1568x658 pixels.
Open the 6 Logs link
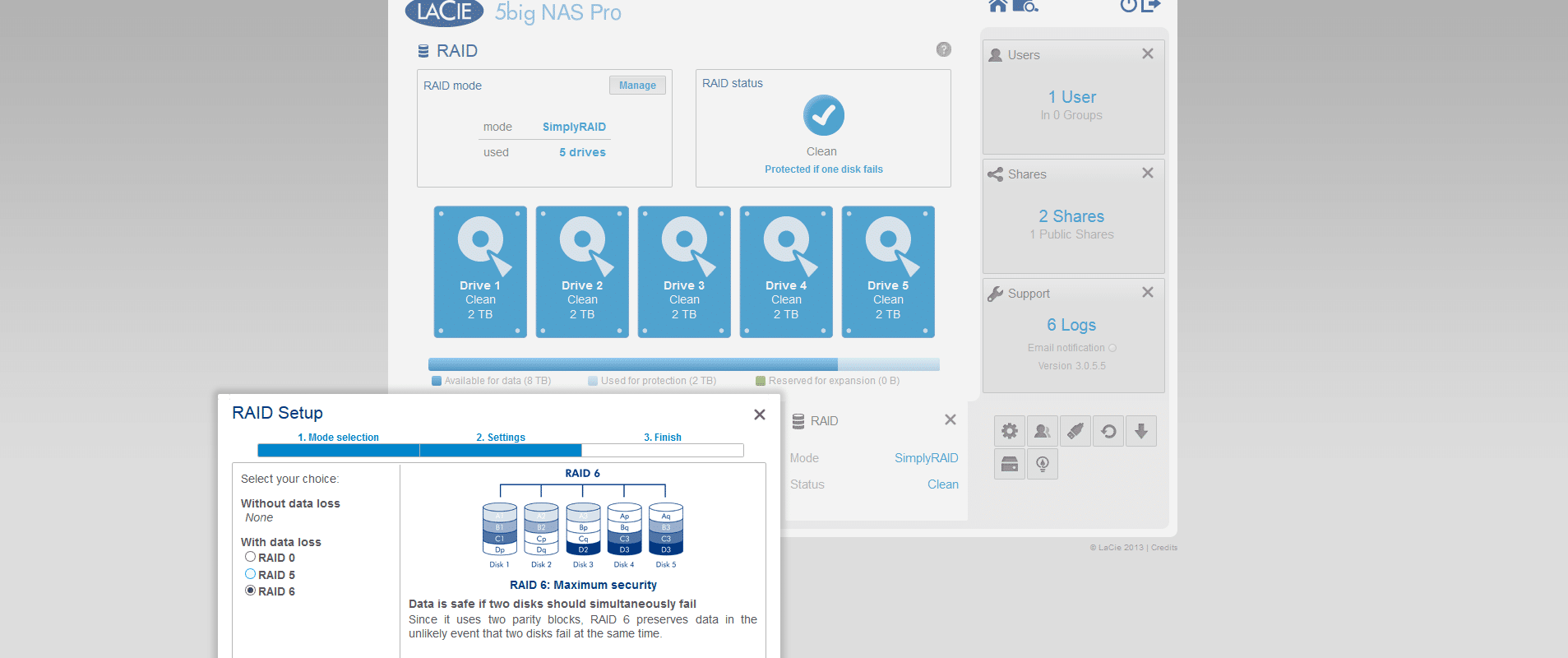[1071, 325]
